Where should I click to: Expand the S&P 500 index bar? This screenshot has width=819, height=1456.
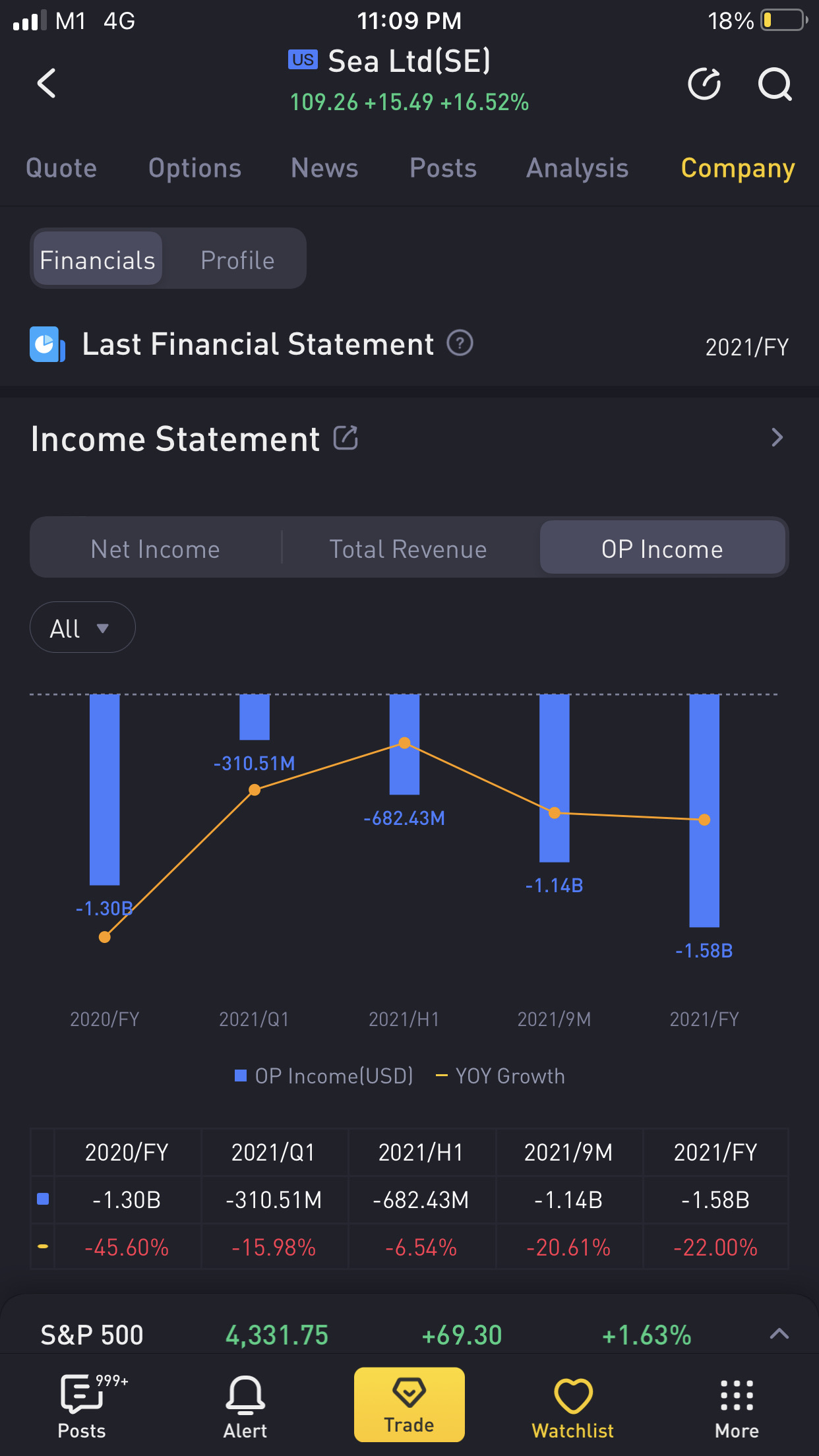(779, 1334)
